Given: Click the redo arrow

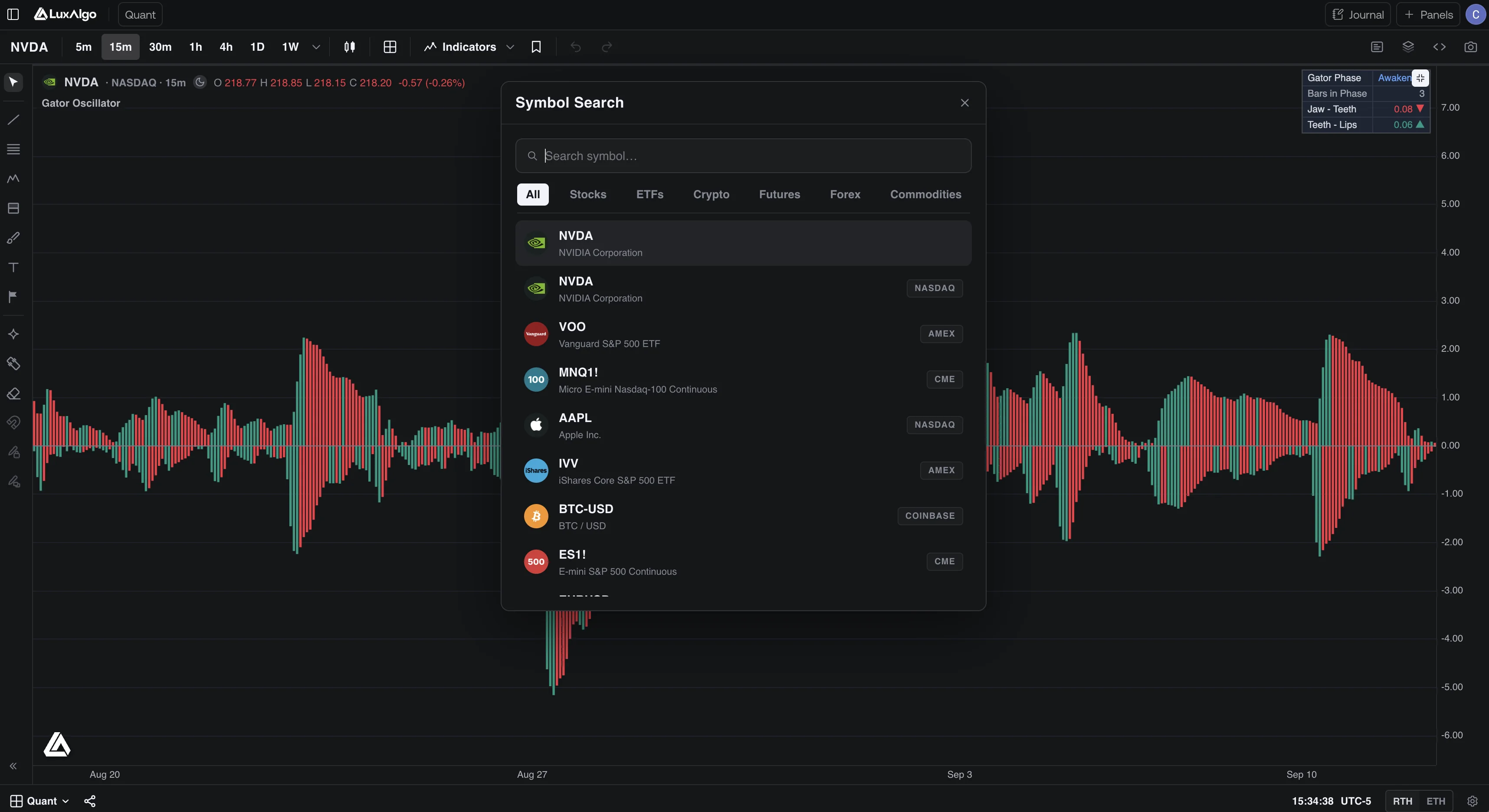Looking at the screenshot, I should [607, 47].
